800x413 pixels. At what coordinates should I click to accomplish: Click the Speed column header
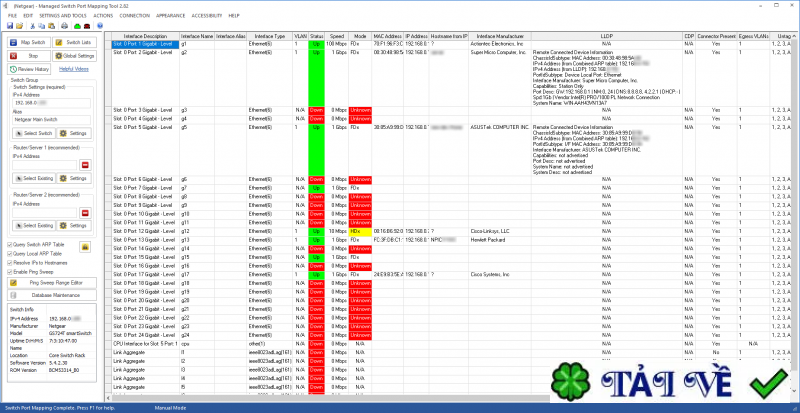point(337,36)
